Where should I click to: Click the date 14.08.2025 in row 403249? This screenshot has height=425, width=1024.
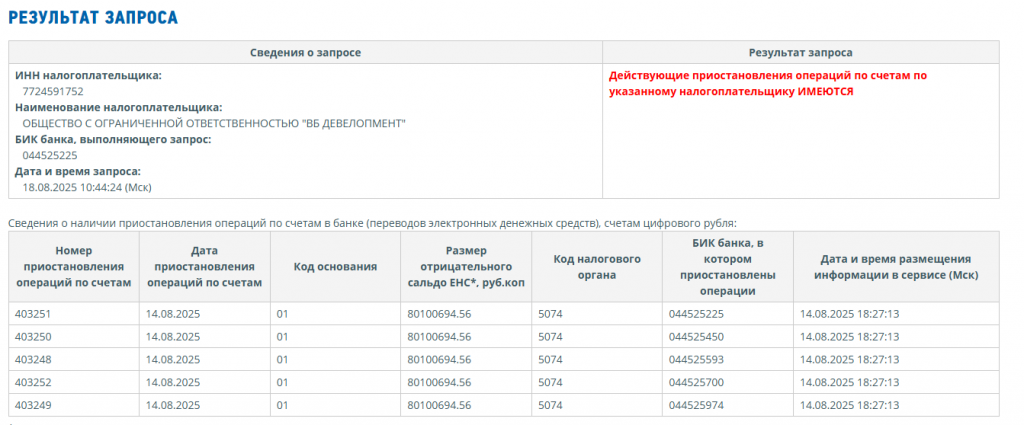pyautogui.click(x=173, y=405)
